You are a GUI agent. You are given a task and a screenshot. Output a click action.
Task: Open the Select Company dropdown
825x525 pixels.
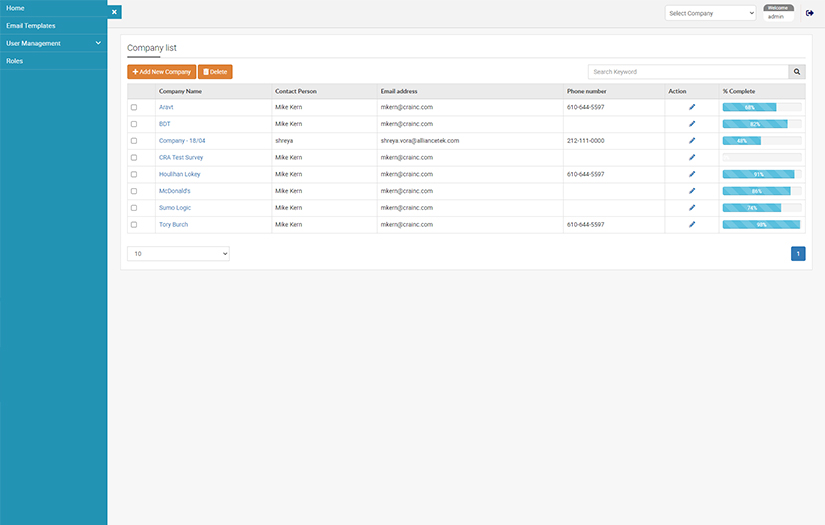710,13
